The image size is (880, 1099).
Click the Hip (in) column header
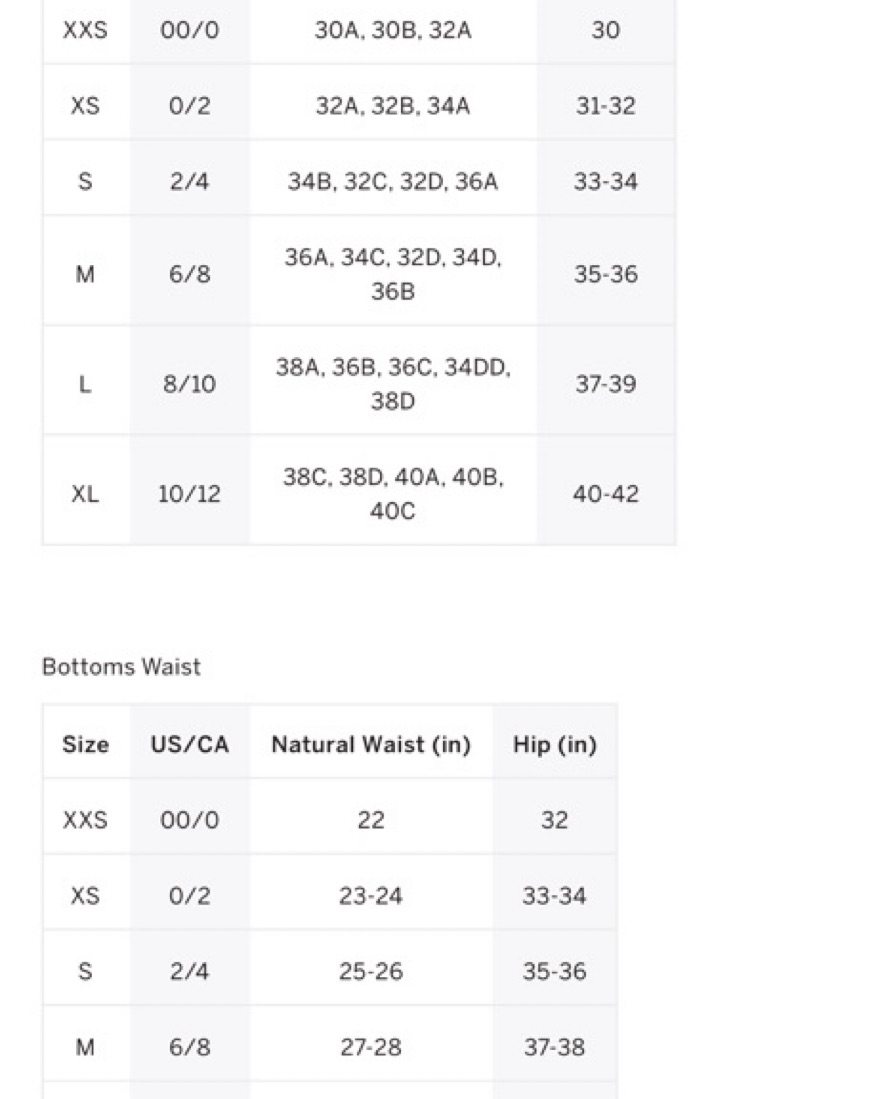(x=554, y=745)
